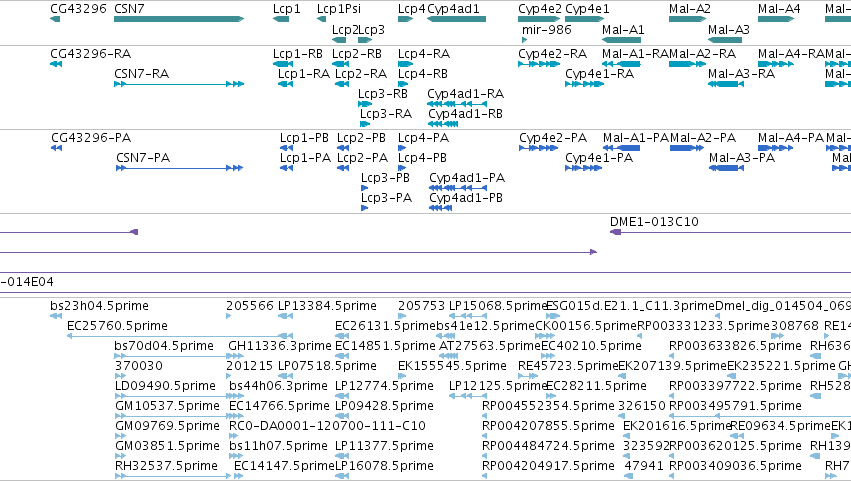The image size is (851, 481).
Task: Click EST RP003409036.5prime label
Action: point(735,466)
